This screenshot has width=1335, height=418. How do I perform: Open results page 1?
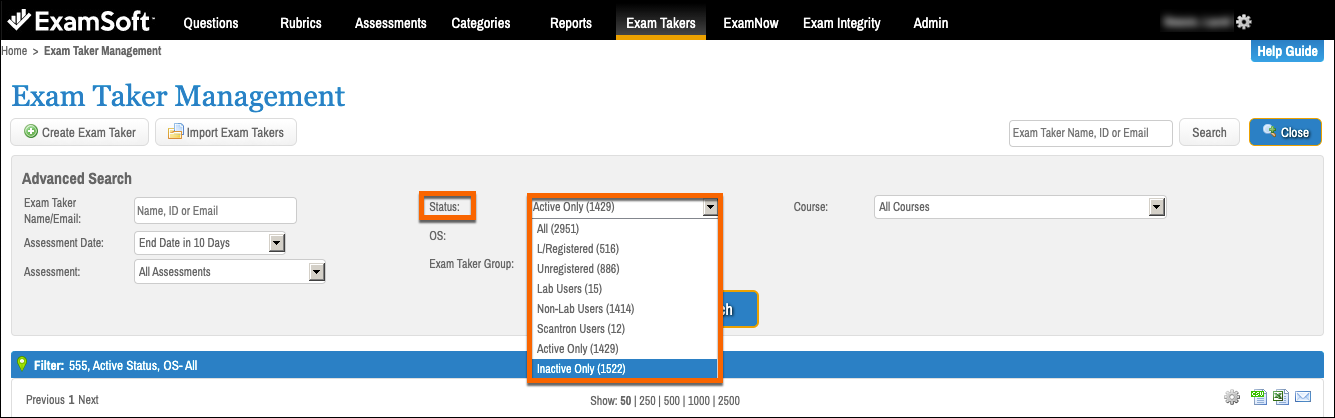coord(71,400)
